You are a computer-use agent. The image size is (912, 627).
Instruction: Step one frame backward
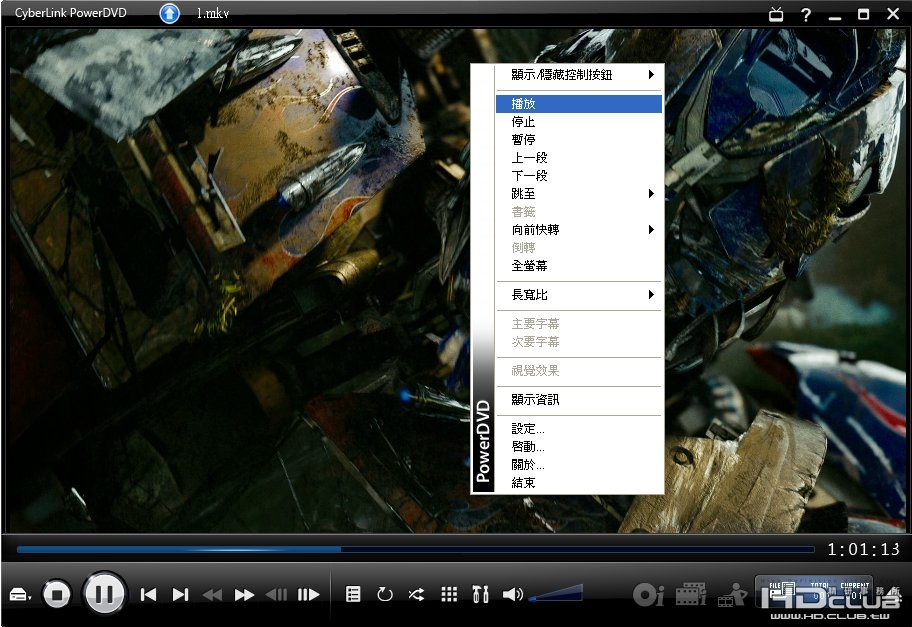276,594
